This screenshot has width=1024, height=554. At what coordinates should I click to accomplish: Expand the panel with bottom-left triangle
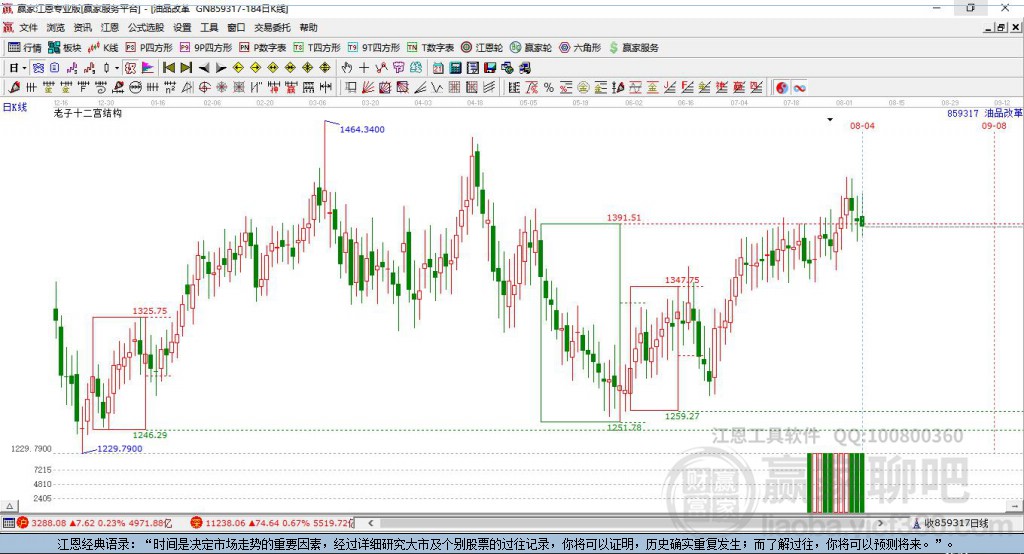pyautogui.click(x=9, y=506)
